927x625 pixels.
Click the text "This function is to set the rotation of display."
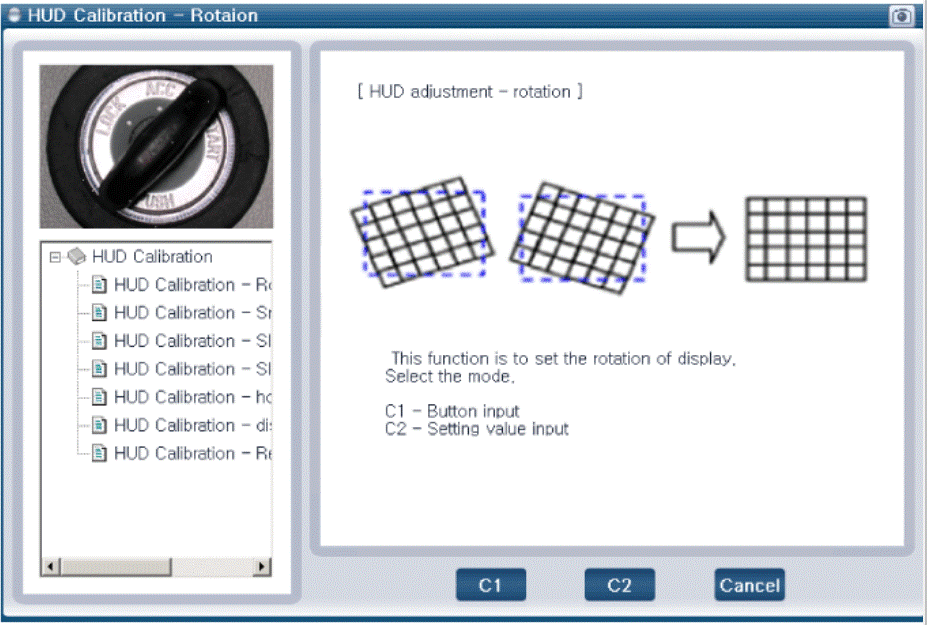pyautogui.click(x=563, y=358)
